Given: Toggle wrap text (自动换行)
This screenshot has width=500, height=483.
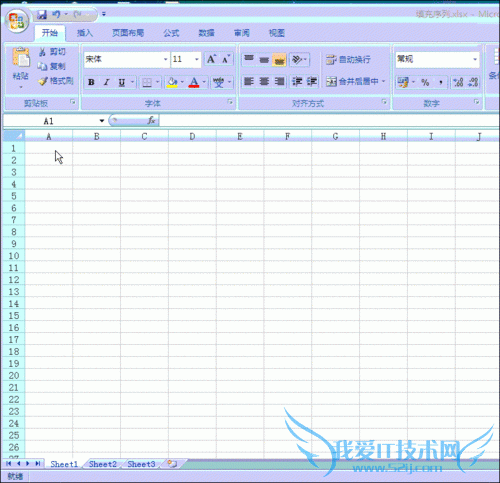Looking at the screenshot, I should tap(348, 60).
